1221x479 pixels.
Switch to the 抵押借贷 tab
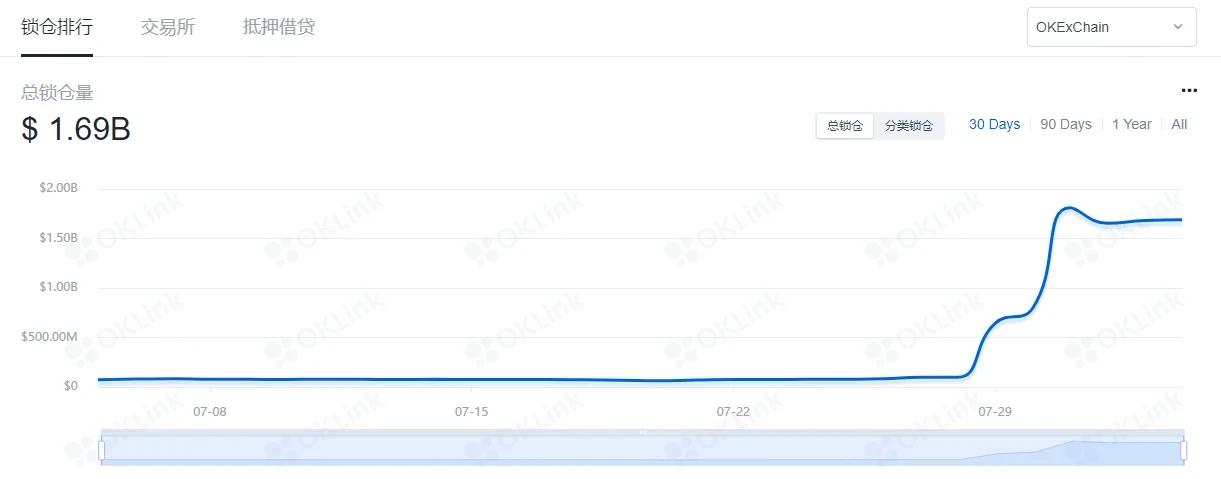(279, 27)
